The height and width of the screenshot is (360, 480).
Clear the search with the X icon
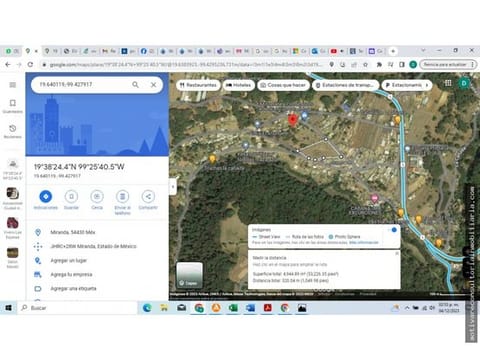[153, 85]
